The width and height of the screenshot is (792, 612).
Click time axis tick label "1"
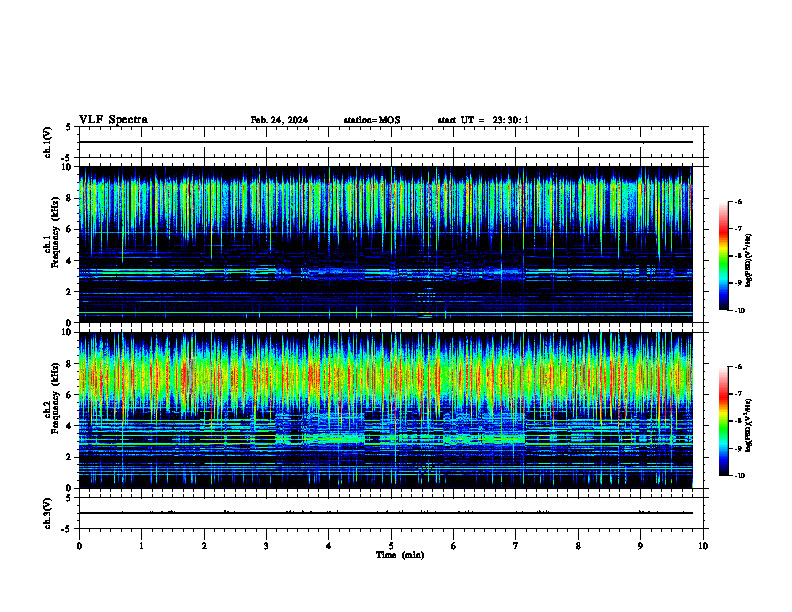pos(141,546)
